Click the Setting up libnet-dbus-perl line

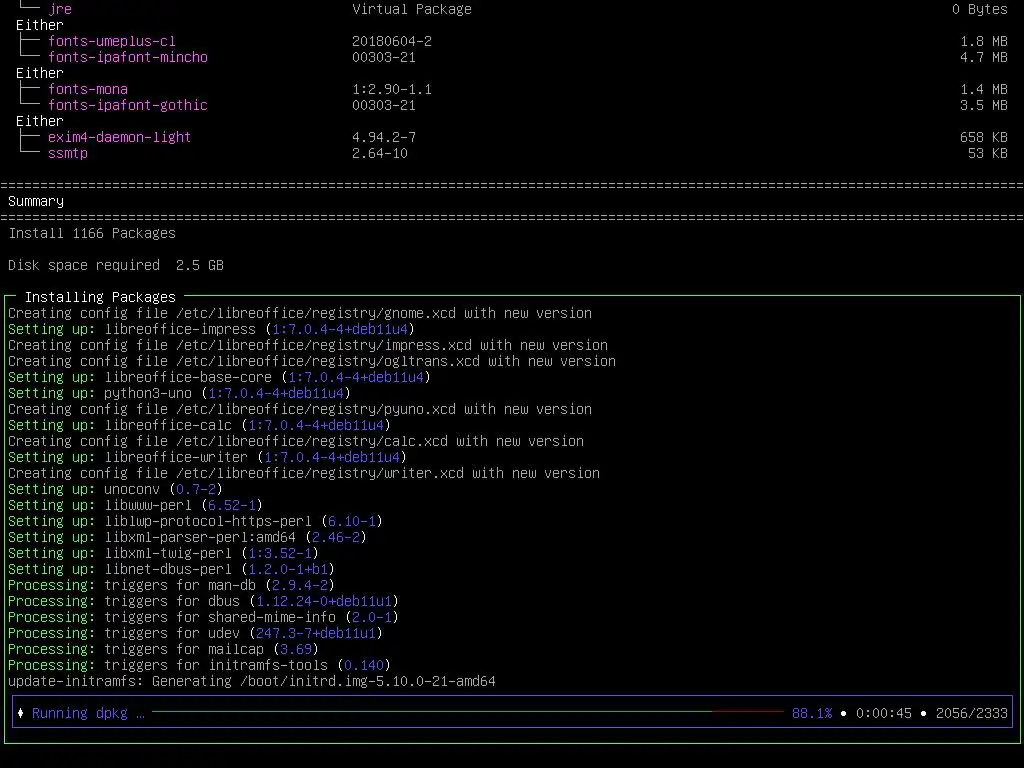[171, 569]
